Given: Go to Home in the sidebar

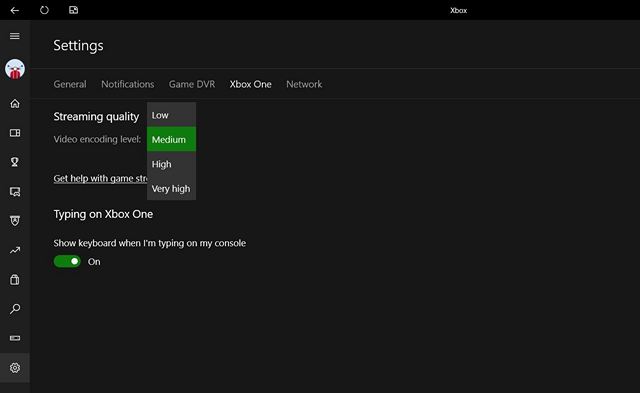Looking at the screenshot, I should tap(15, 104).
